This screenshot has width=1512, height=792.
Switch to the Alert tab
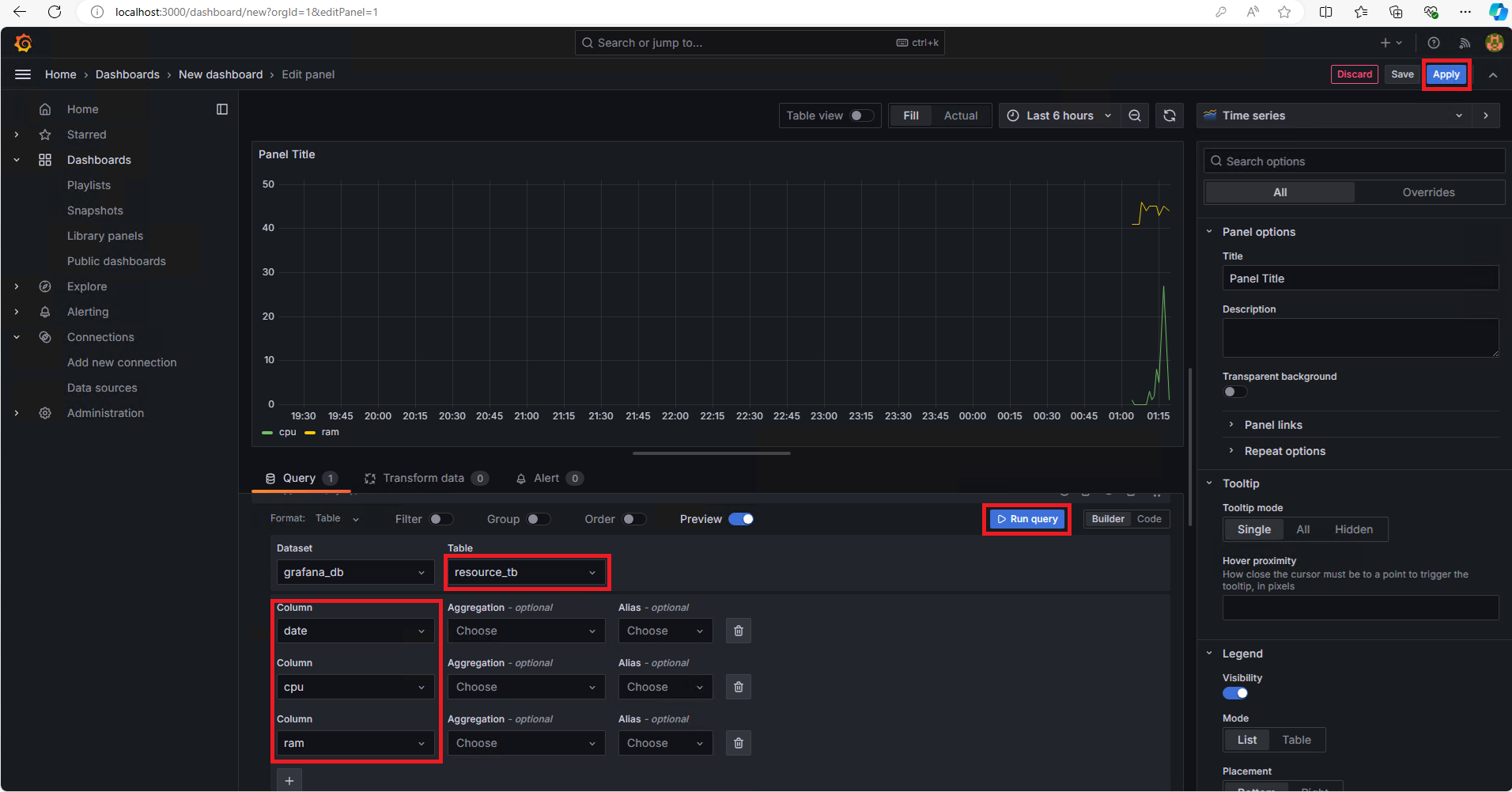[x=550, y=478]
